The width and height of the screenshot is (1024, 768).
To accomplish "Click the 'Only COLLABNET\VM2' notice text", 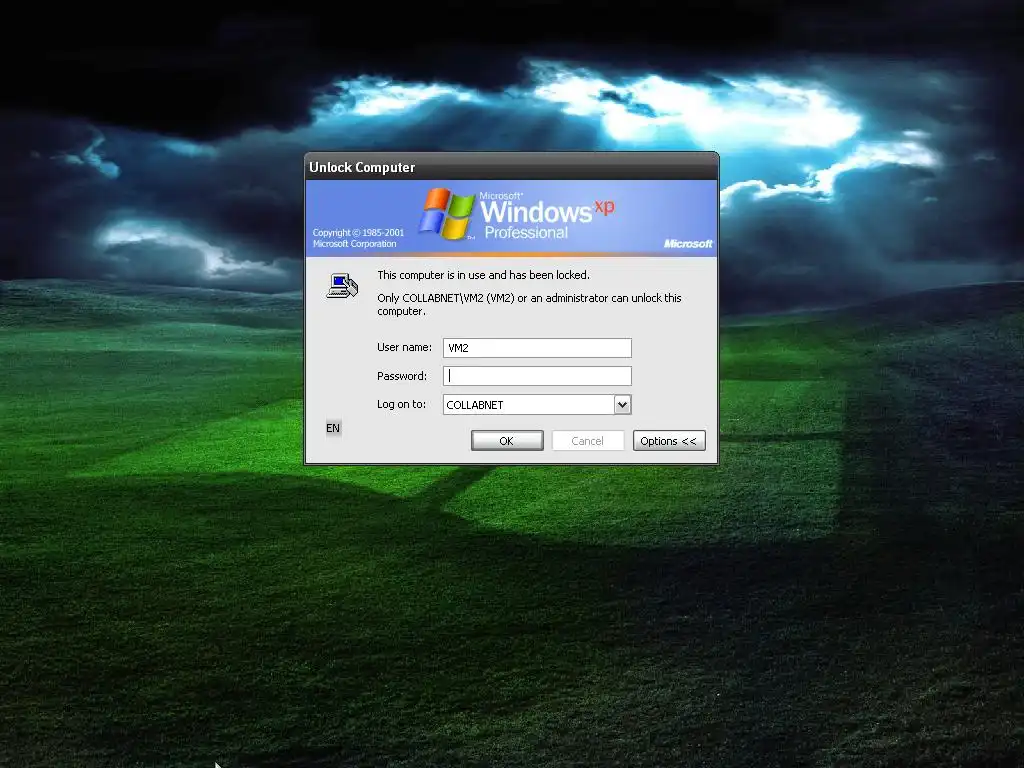I will pyautogui.click(x=529, y=304).
